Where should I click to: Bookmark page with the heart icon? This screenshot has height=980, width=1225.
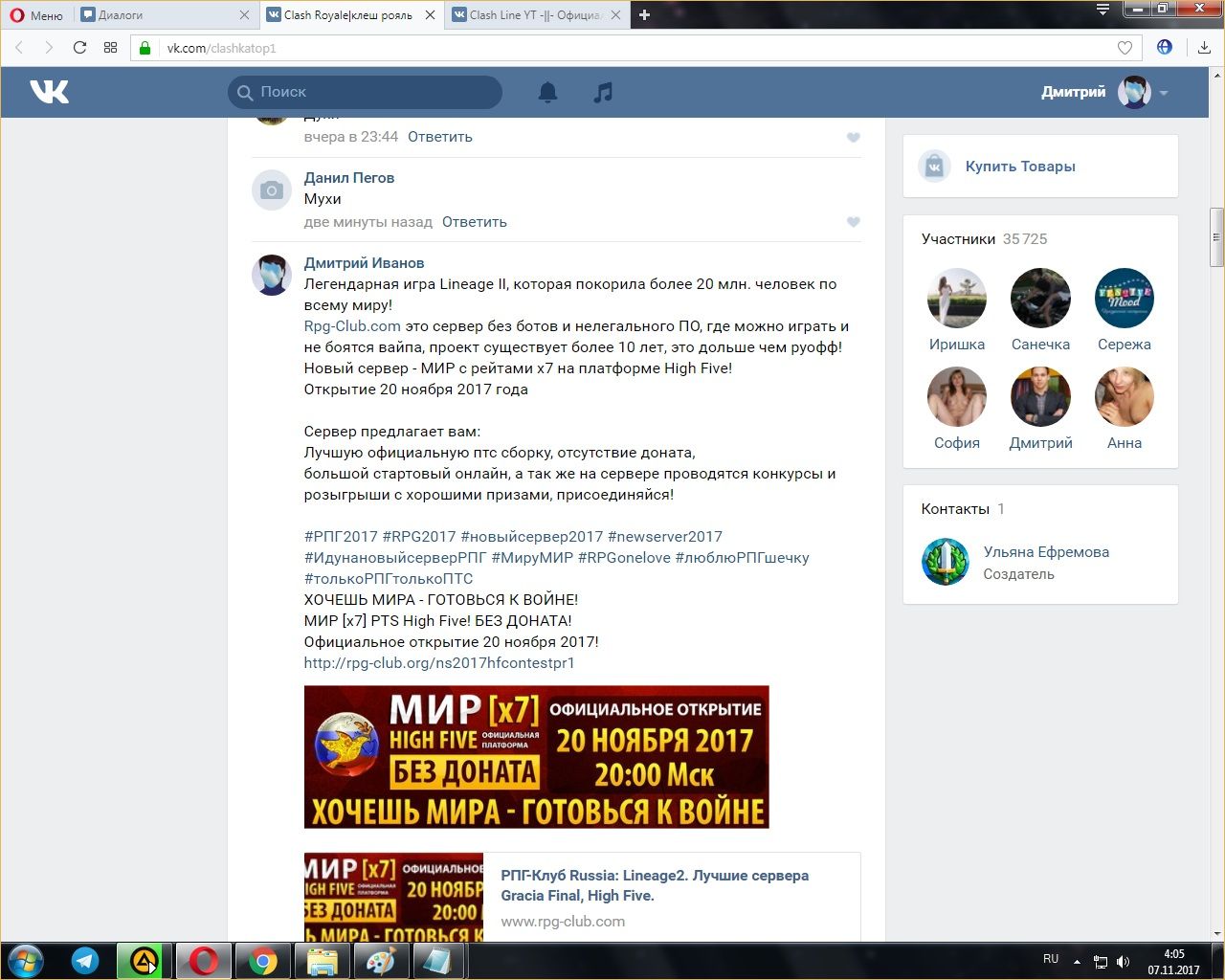1125,48
